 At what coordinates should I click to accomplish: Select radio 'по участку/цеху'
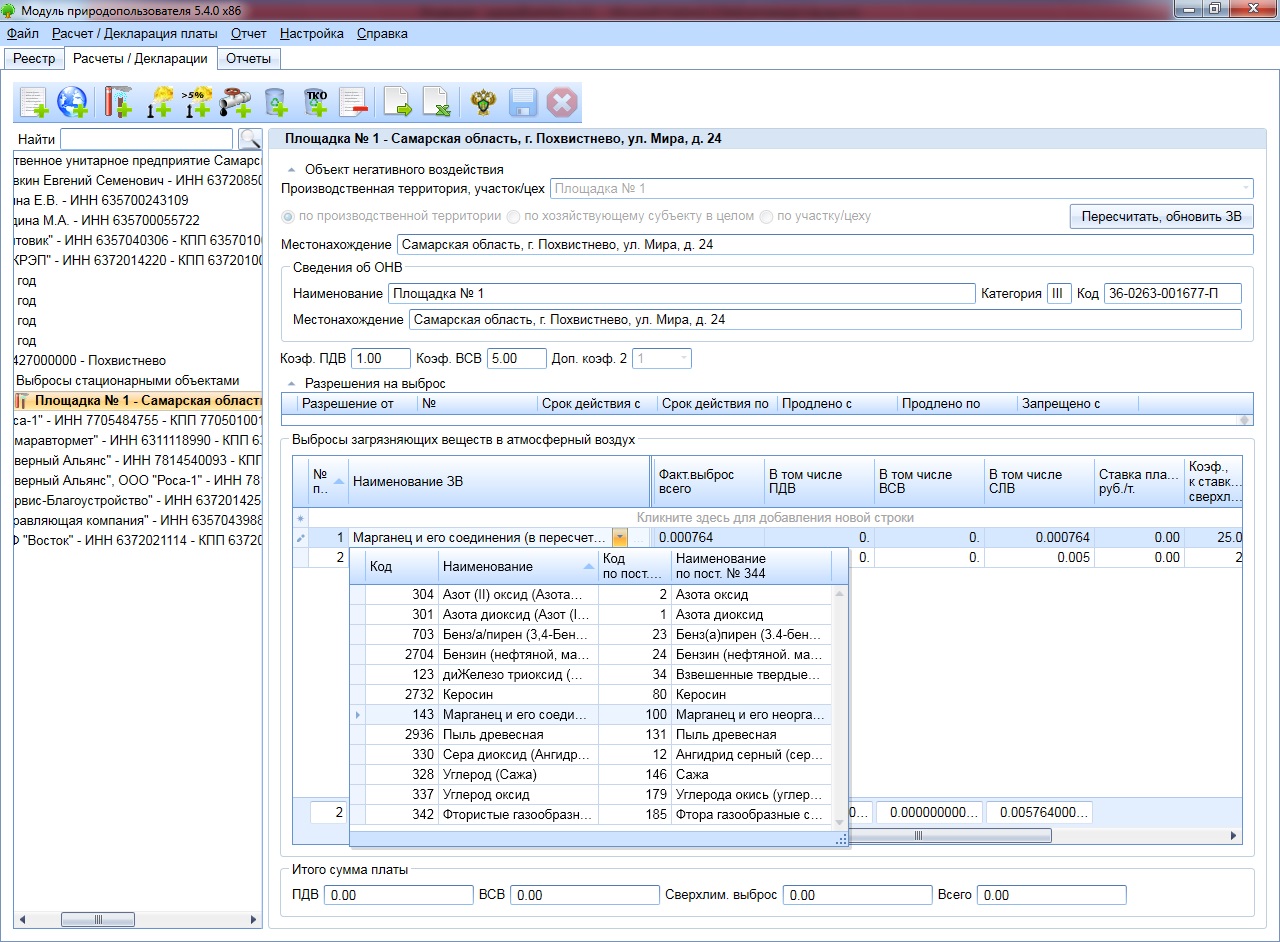[x=766, y=216]
